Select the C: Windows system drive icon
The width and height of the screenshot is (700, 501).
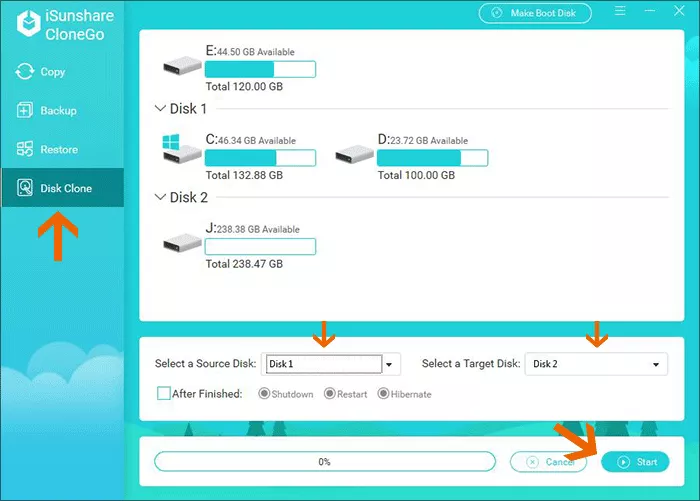[182, 149]
